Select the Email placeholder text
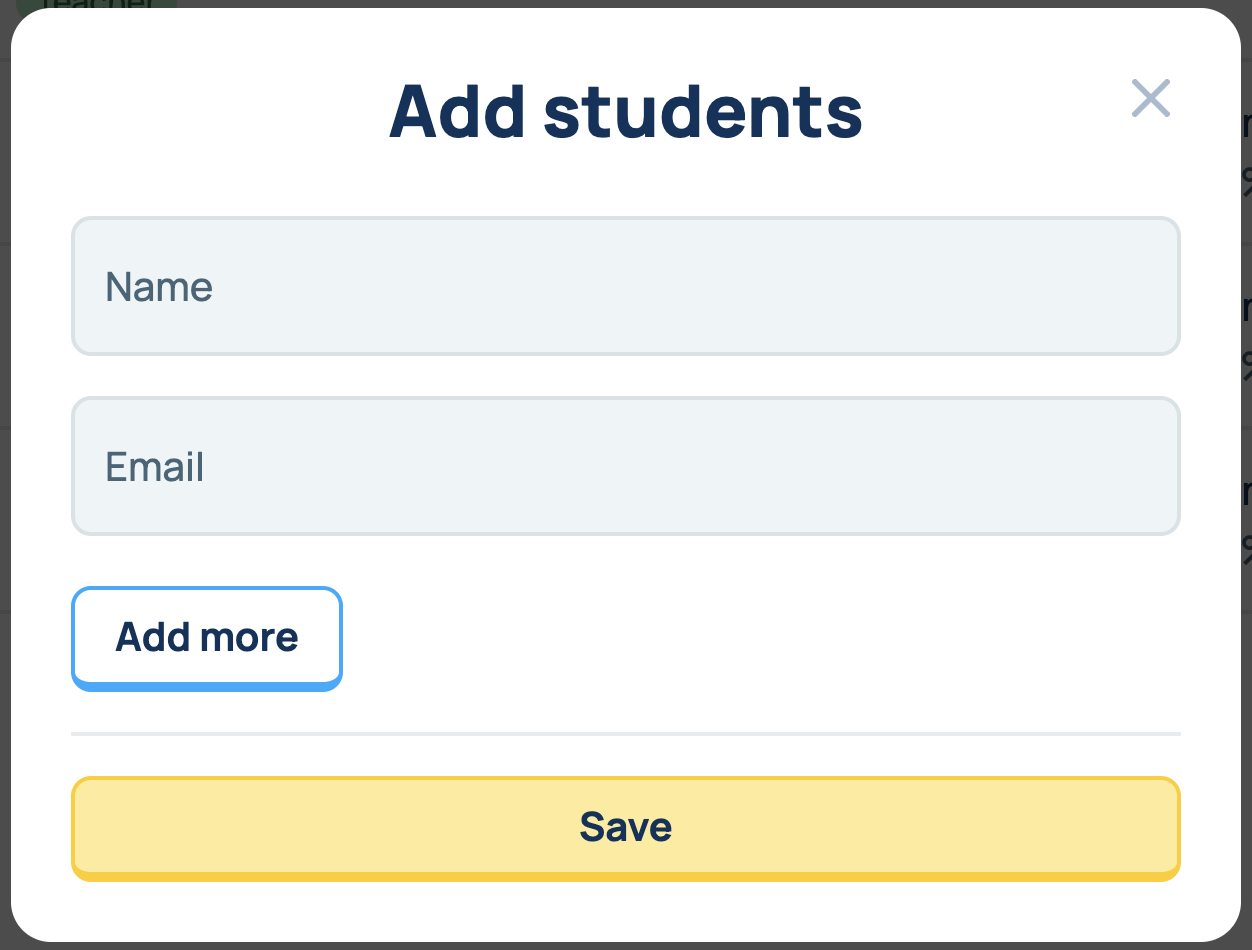 coord(155,467)
